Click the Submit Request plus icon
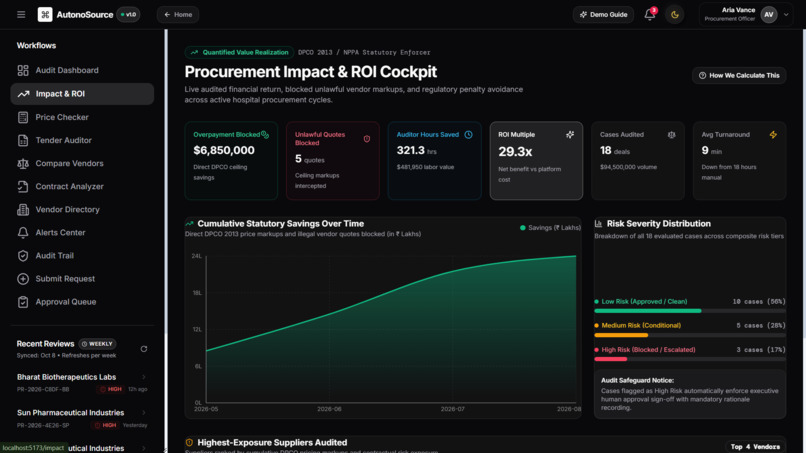 pos(23,279)
